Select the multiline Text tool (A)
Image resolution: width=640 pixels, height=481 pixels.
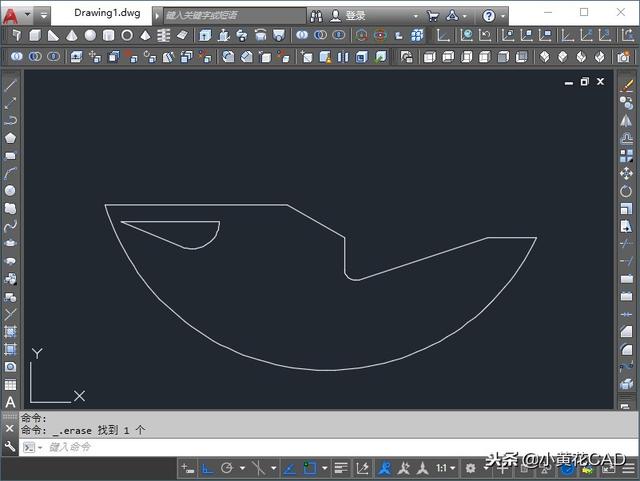point(11,401)
